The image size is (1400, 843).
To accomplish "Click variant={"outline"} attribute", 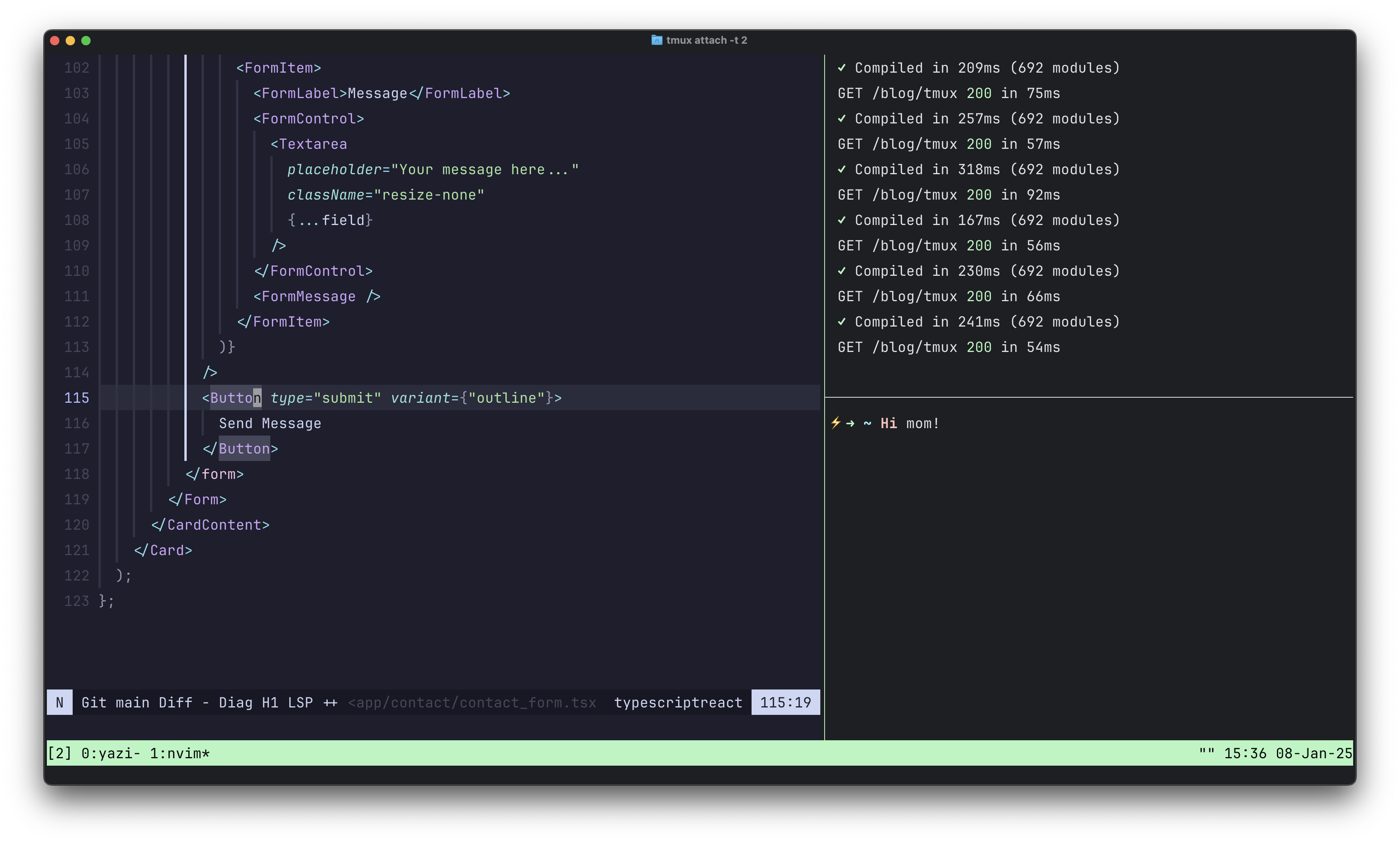I will pos(472,398).
